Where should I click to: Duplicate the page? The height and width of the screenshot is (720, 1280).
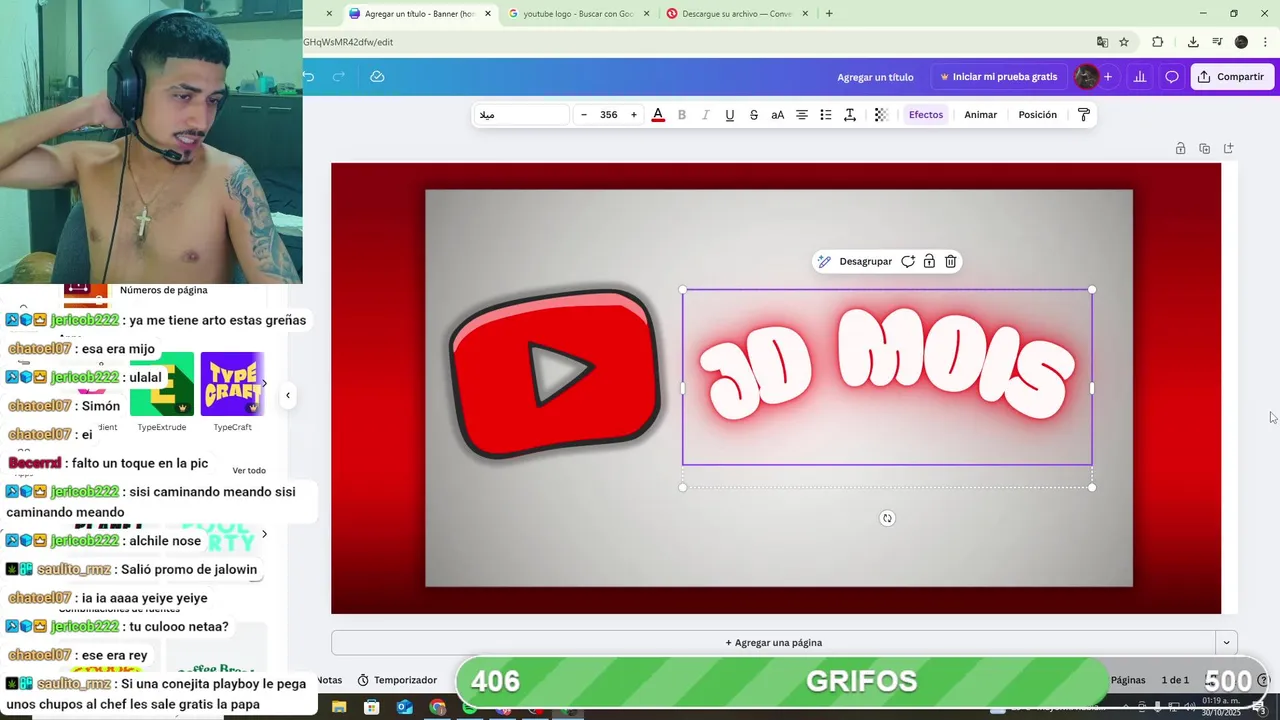1204,148
